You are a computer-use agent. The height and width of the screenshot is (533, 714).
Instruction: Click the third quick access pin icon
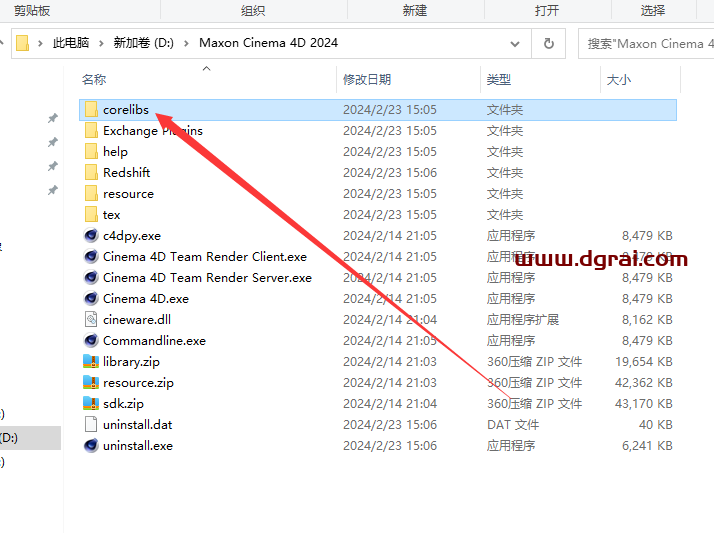(53, 166)
